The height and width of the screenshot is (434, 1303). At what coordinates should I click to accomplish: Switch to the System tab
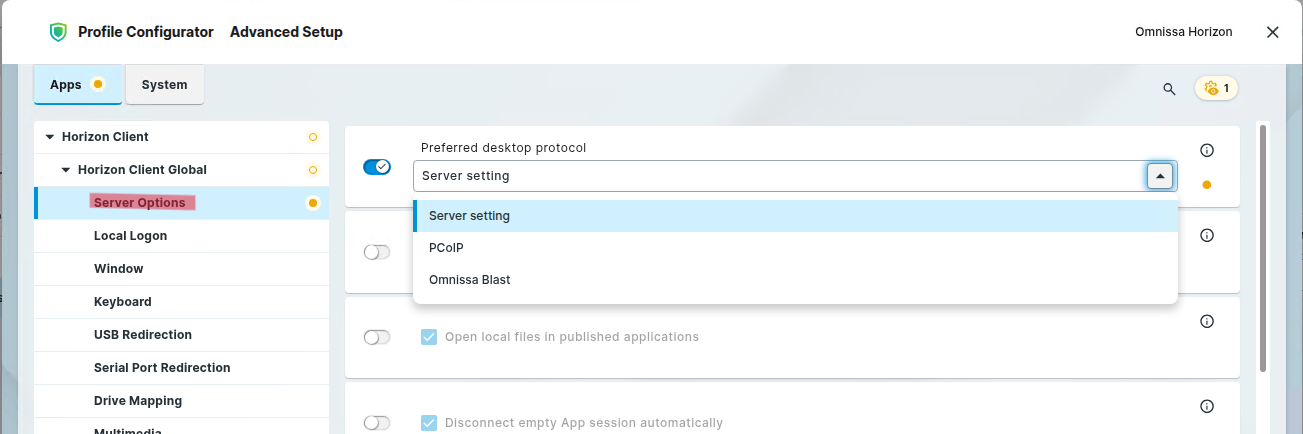[164, 85]
